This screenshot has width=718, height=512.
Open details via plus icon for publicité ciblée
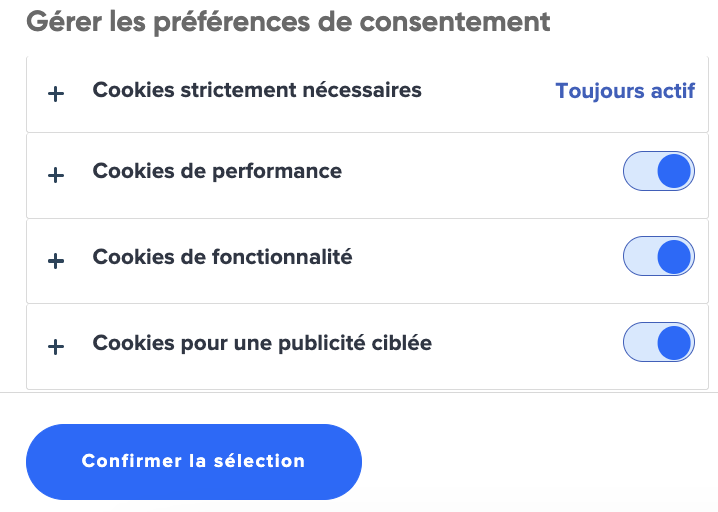point(56,347)
